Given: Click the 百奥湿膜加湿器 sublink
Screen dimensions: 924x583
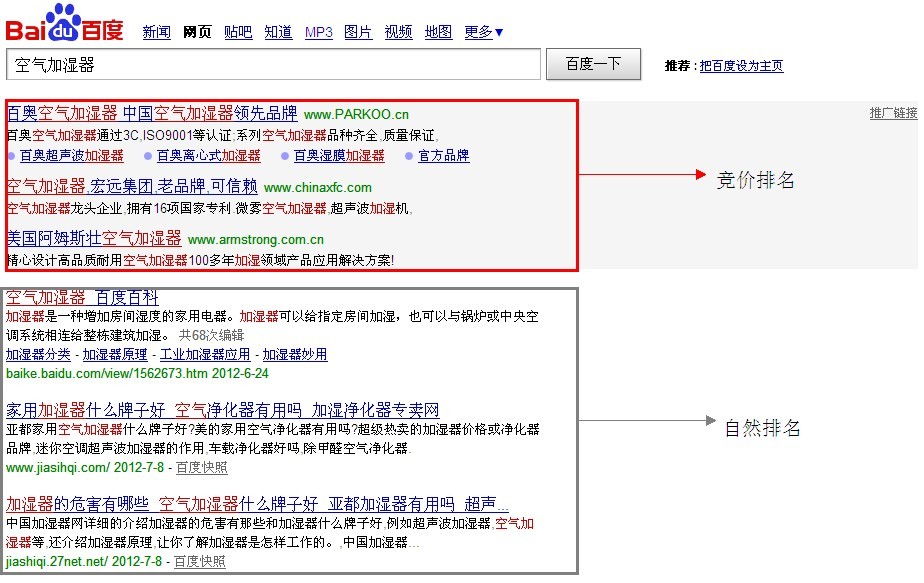Looking at the screenshot, I should [339, 156].
